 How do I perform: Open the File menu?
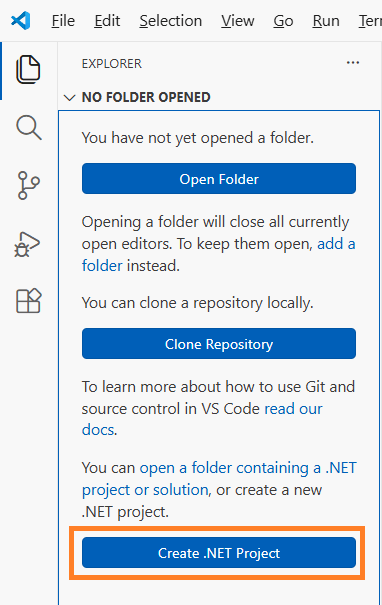(63, 21)
